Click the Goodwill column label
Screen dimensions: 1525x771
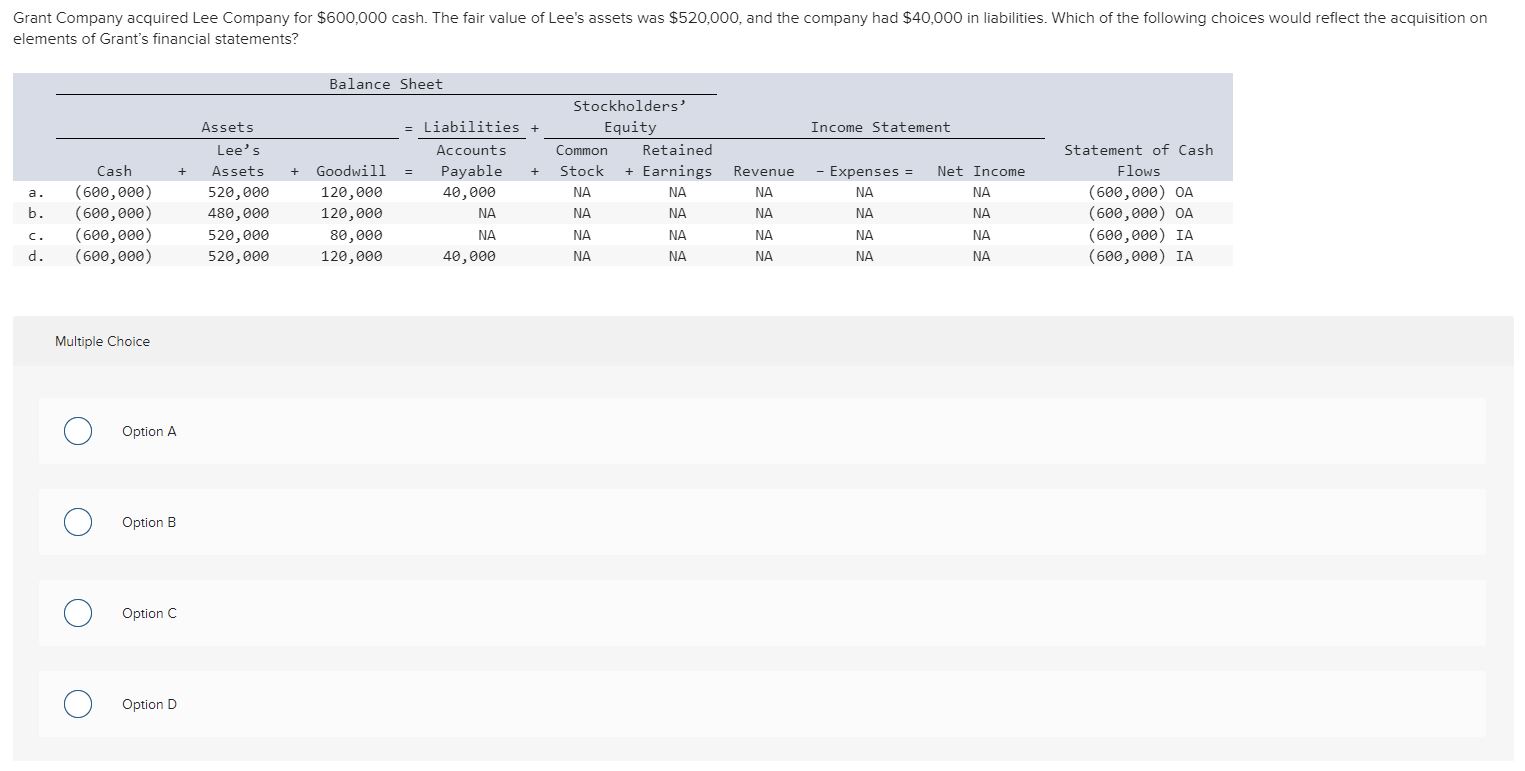(x=350, y=170)
